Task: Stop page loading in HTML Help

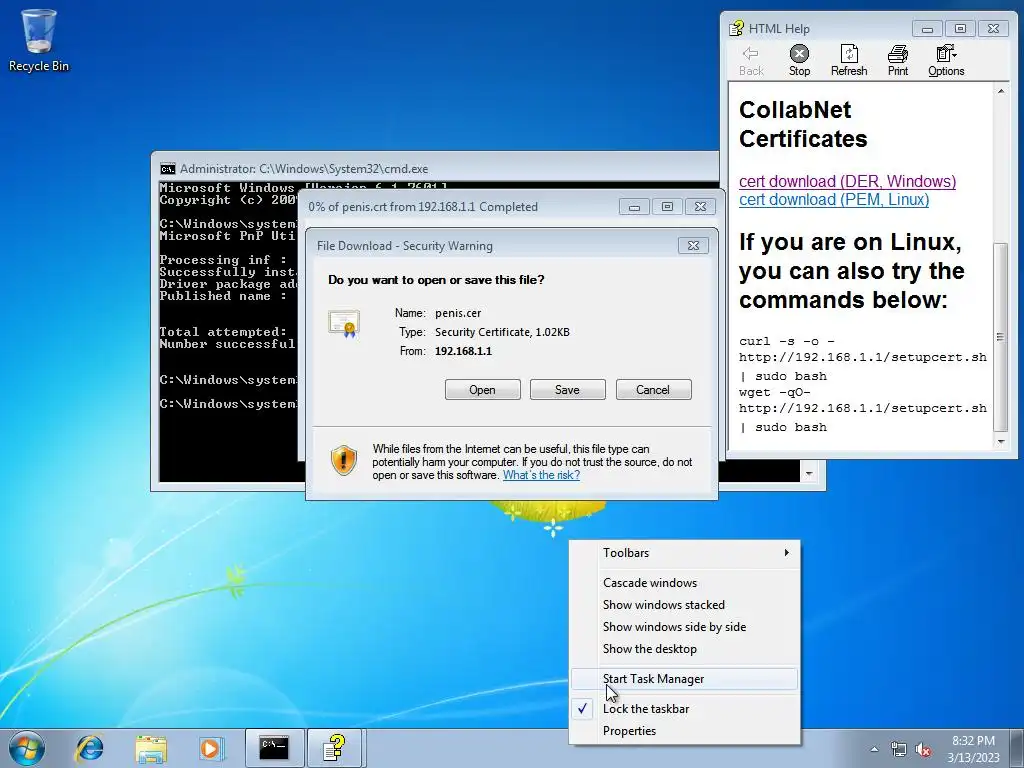Action: click(799, 61)
